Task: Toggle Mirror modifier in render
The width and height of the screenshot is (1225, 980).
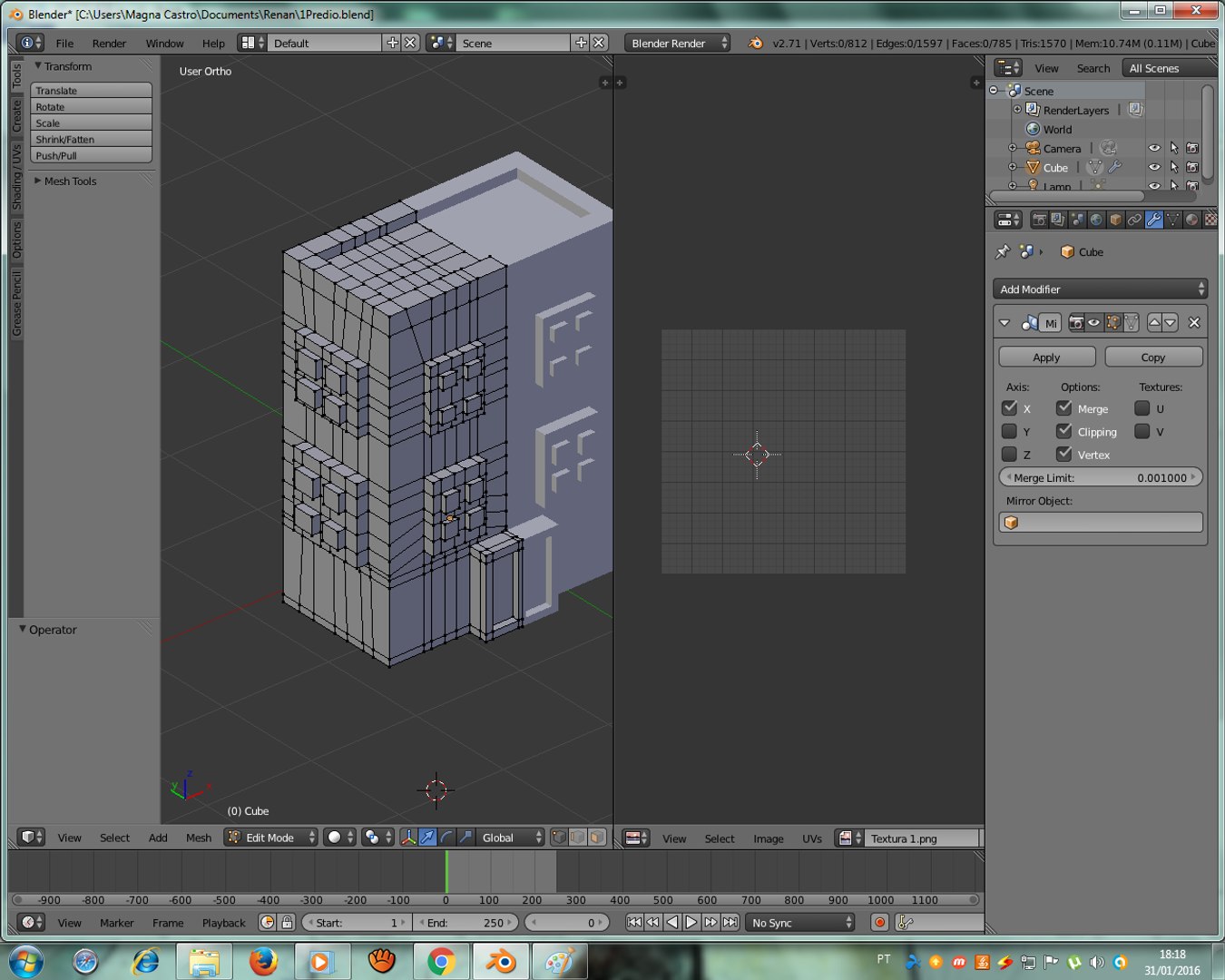Action: (x=1076, y=322)
